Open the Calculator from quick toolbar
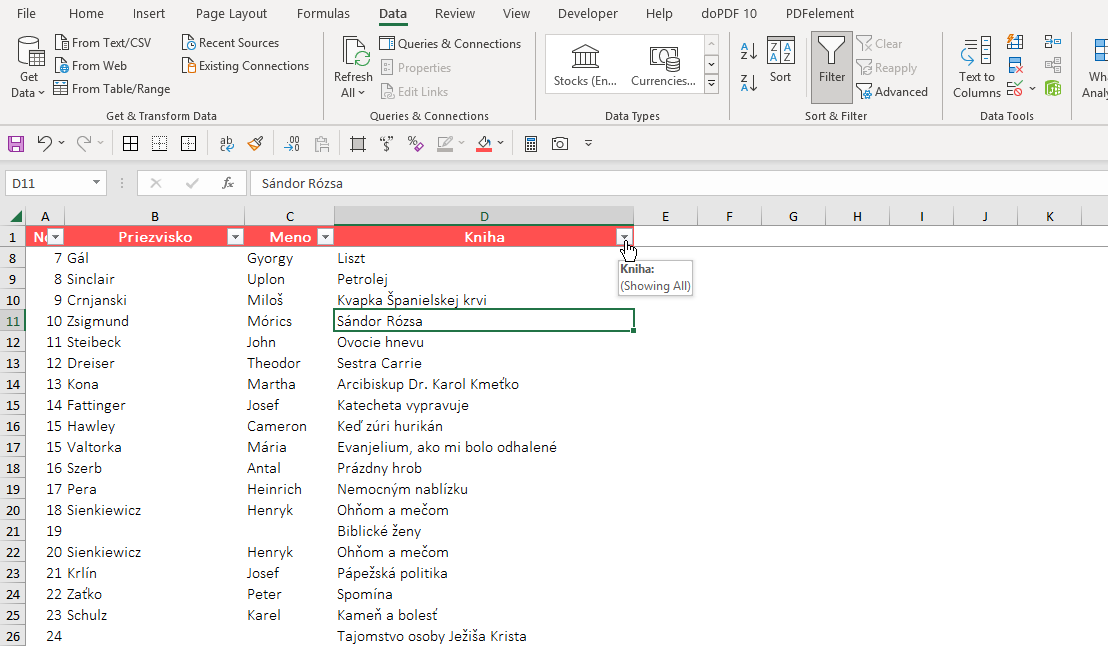Image resolution: width=1108 pixels, height=646 pixels. pyautogui.click(x=531, y=144)
